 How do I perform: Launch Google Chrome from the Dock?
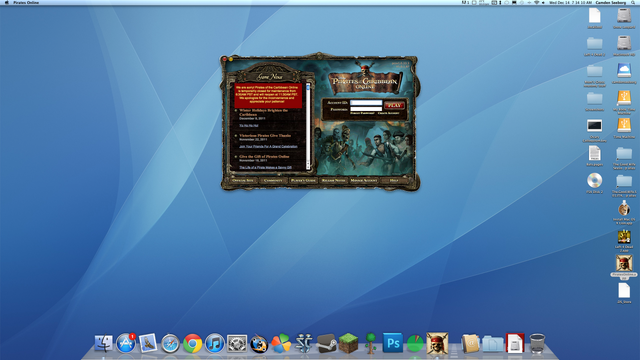192,343
